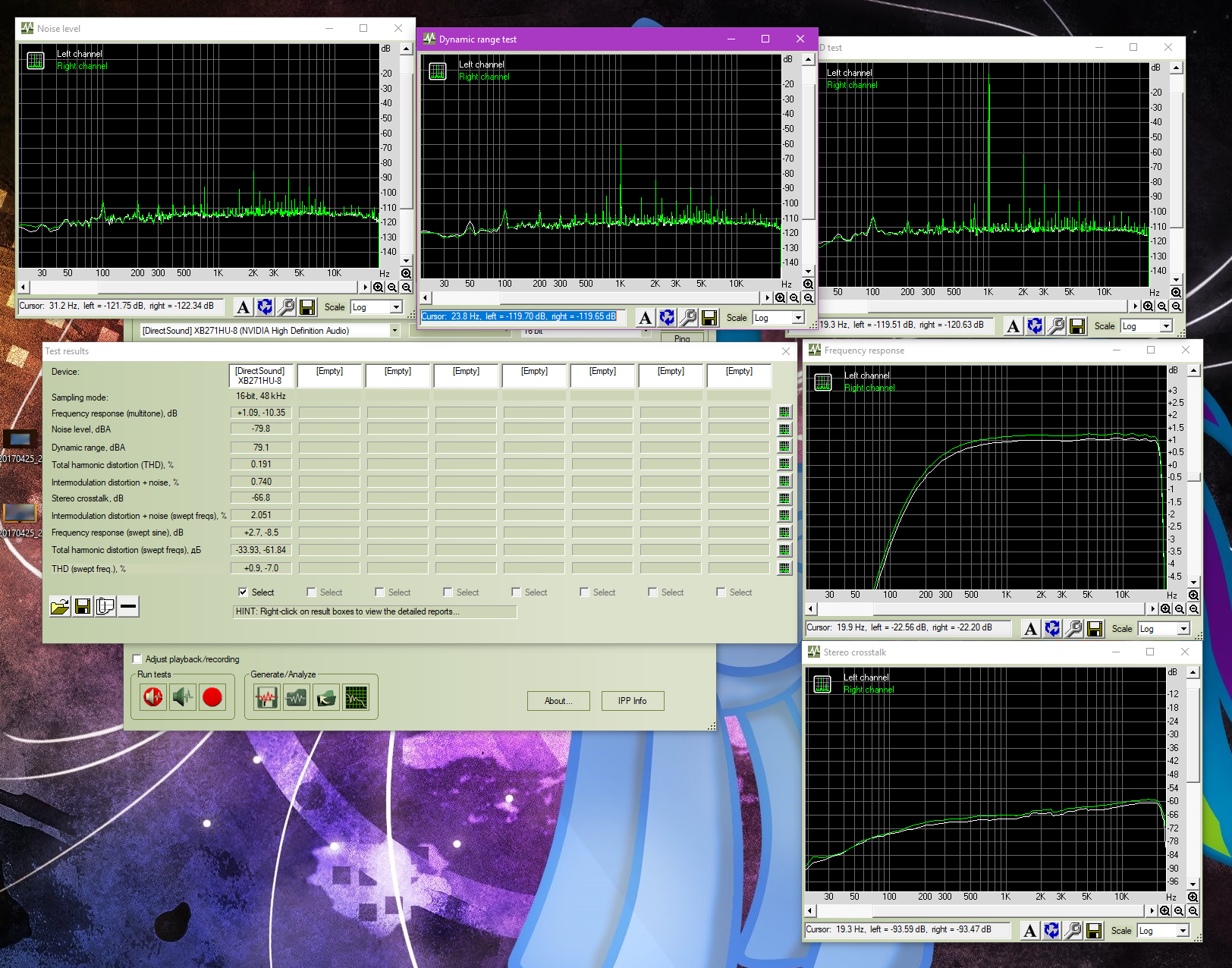Click the green folder icon under Generate/Analyze
Viewport: 1232px width, 968px height.
click(x=326, y=696)
